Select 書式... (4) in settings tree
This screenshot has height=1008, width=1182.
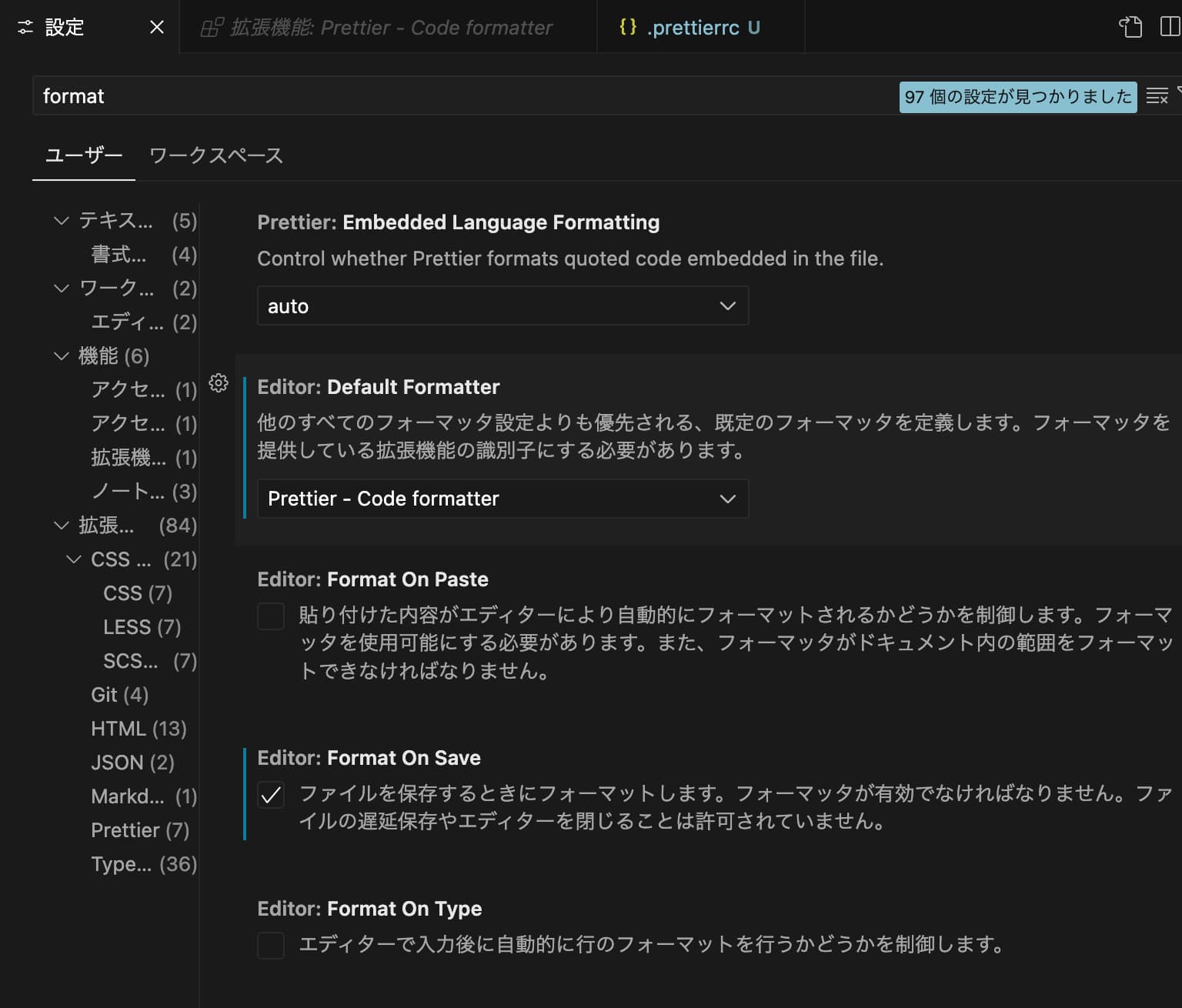[144, 255]
